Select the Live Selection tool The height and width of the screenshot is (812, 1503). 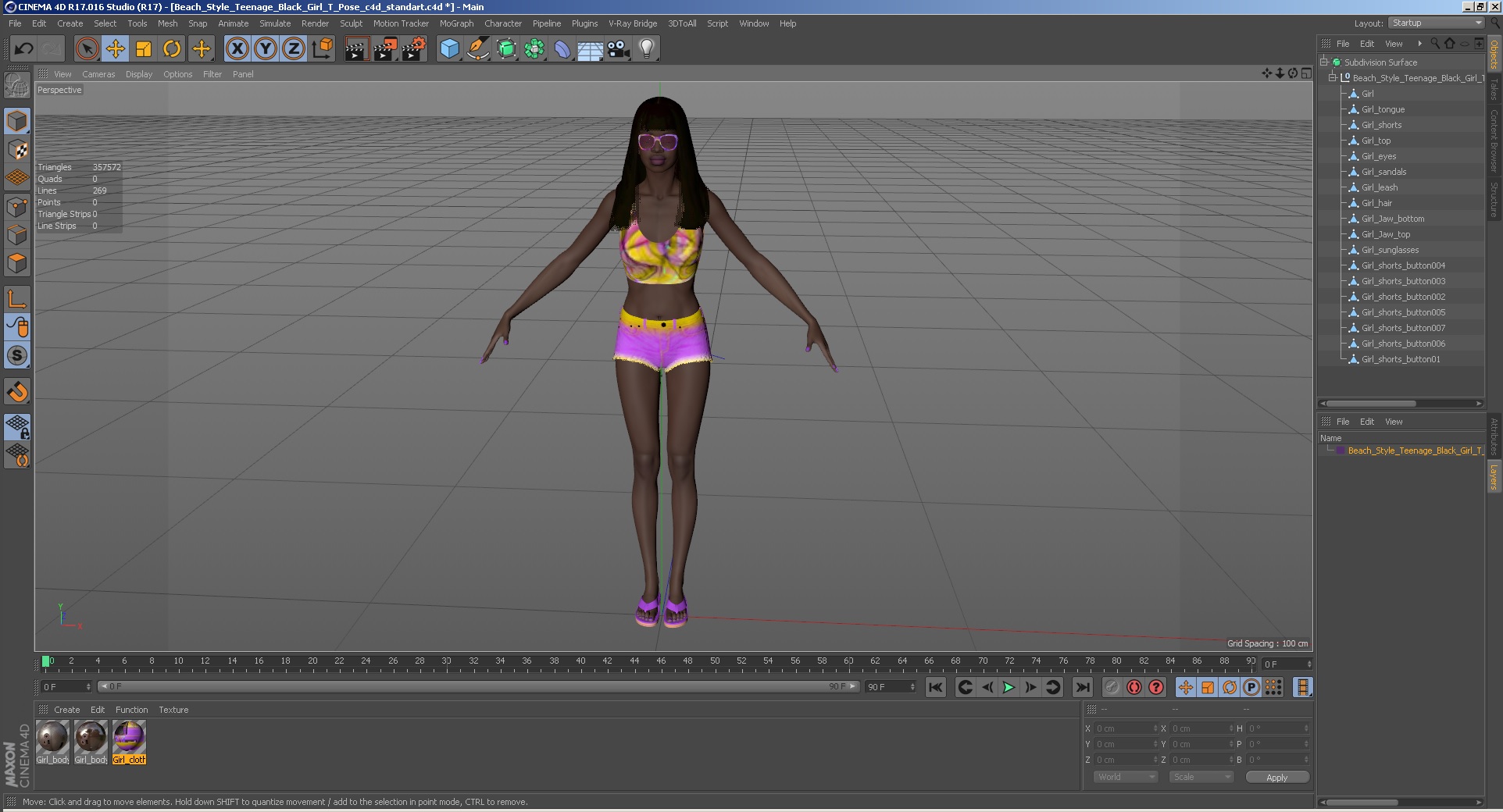(x=87, y=49)
